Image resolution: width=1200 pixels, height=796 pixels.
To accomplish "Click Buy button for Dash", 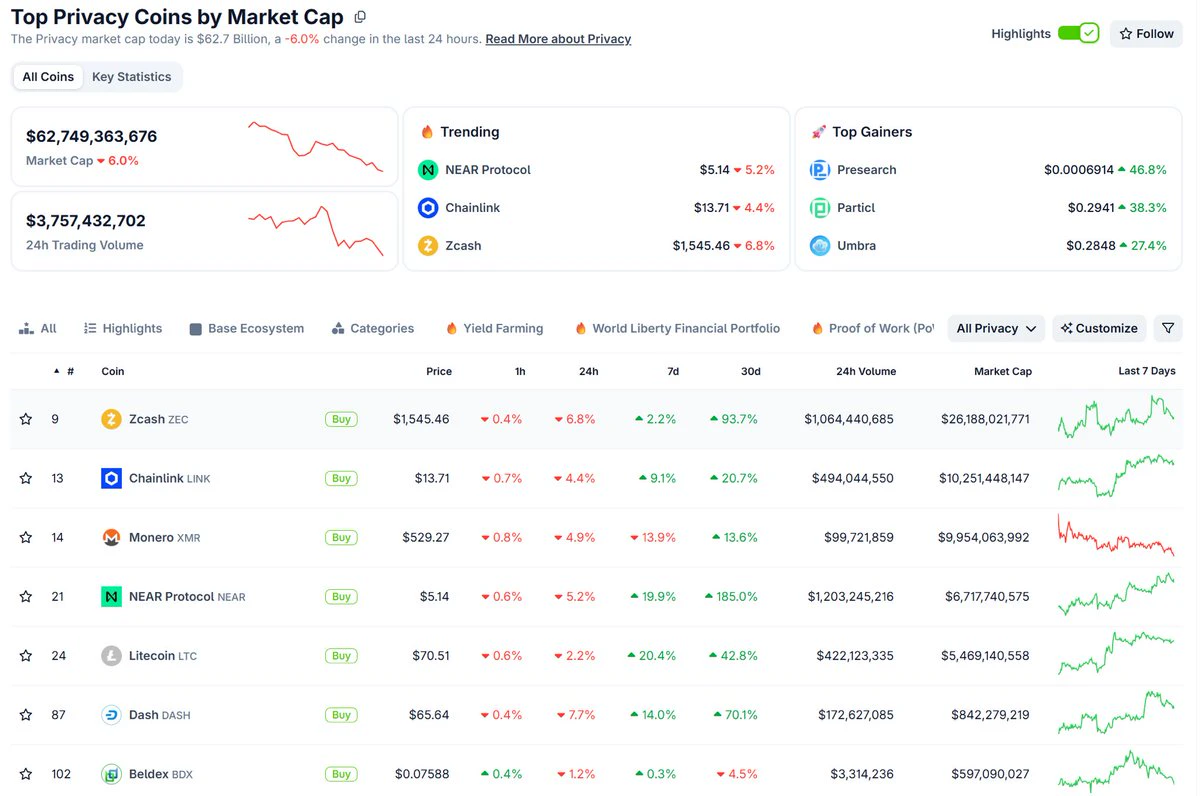I will coord(341,714).
